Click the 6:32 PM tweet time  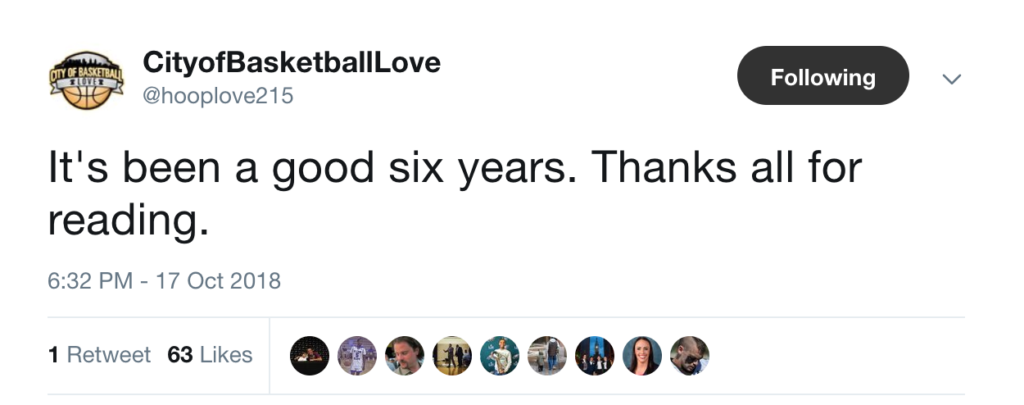pos(90,281)
